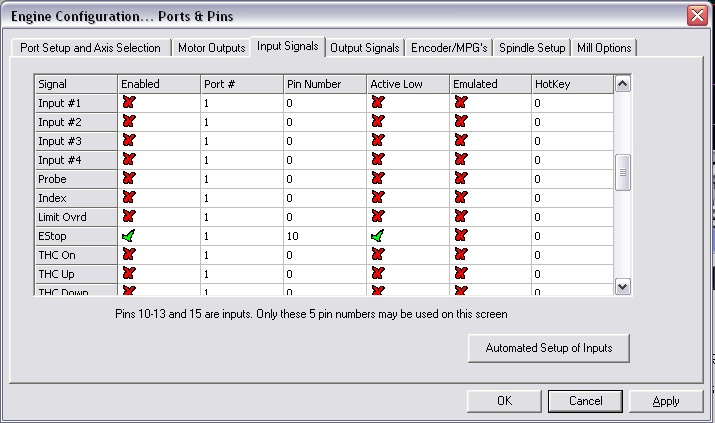Switch to the Motor Outputs tab

coord(210,48)
